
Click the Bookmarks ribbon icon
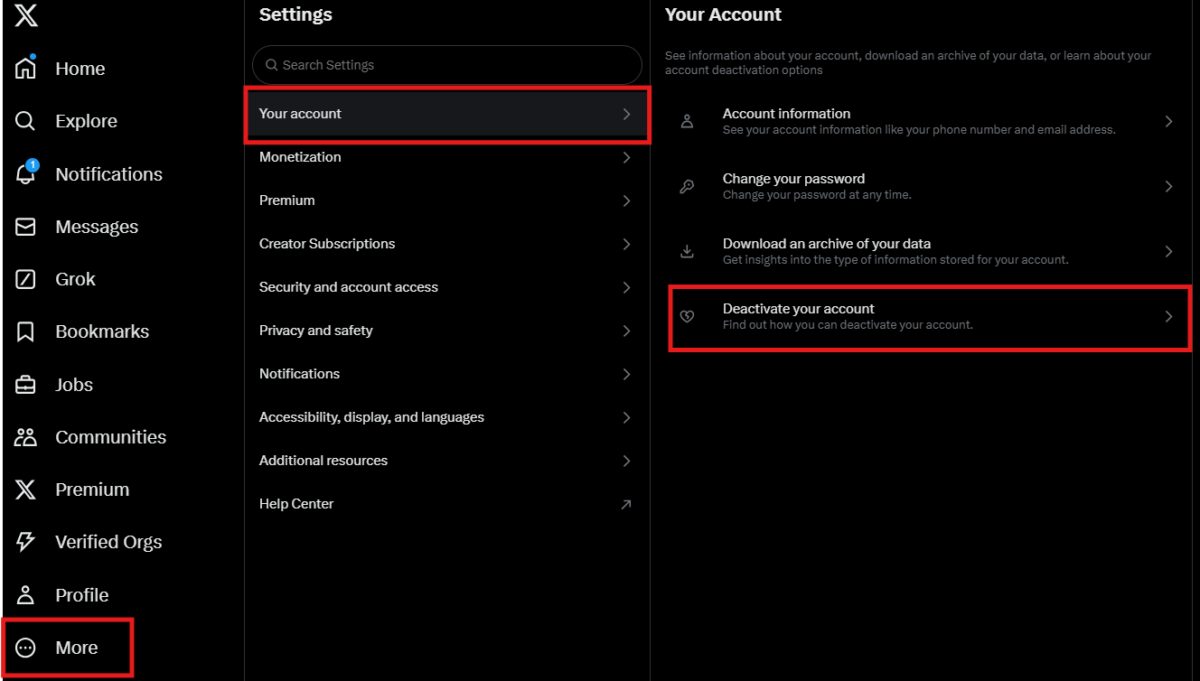point(26,331)
